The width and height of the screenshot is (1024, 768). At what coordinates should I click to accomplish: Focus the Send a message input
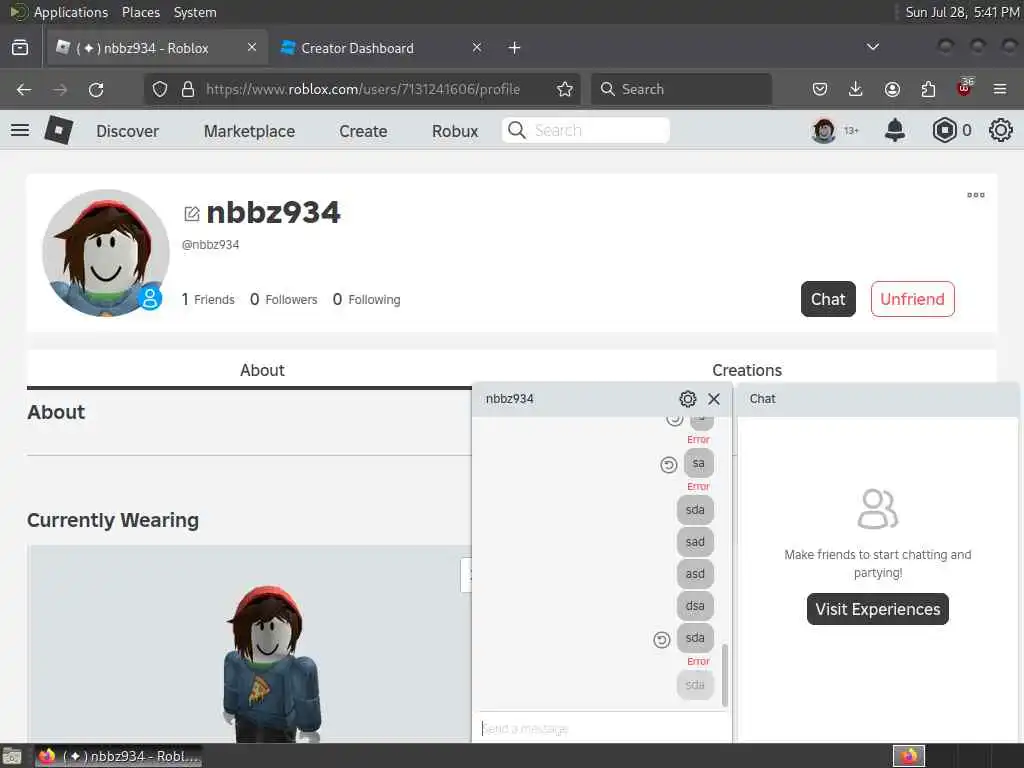point(601,728)
